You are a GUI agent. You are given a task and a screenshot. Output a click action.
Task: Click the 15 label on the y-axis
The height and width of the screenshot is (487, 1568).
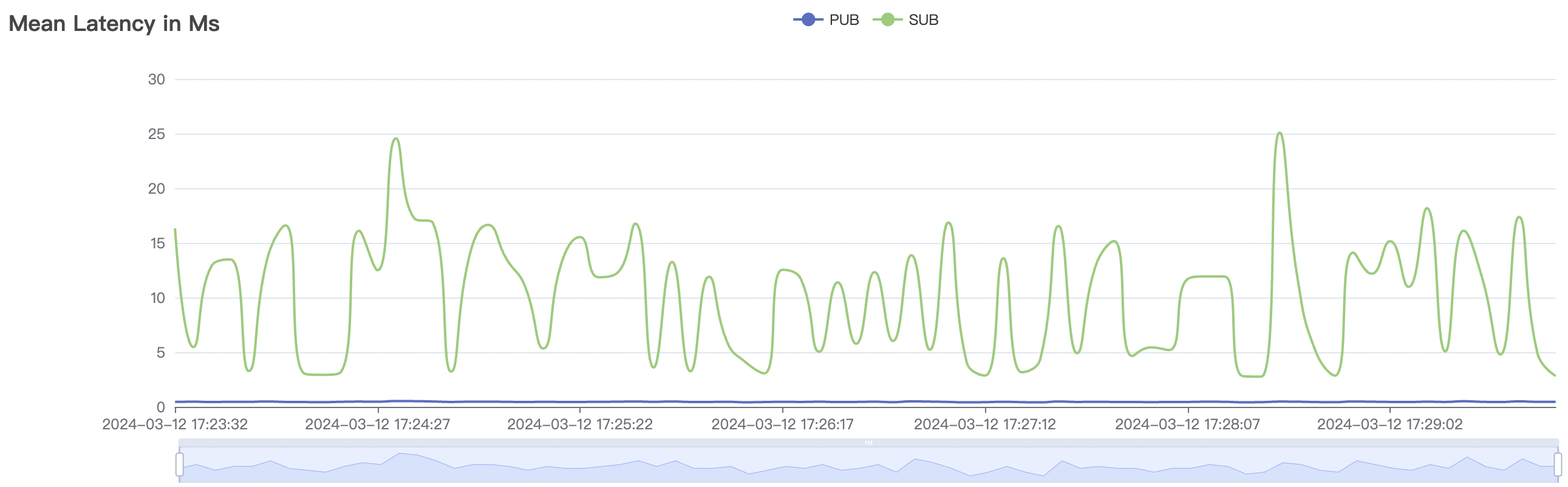click(x=158, y=243)
